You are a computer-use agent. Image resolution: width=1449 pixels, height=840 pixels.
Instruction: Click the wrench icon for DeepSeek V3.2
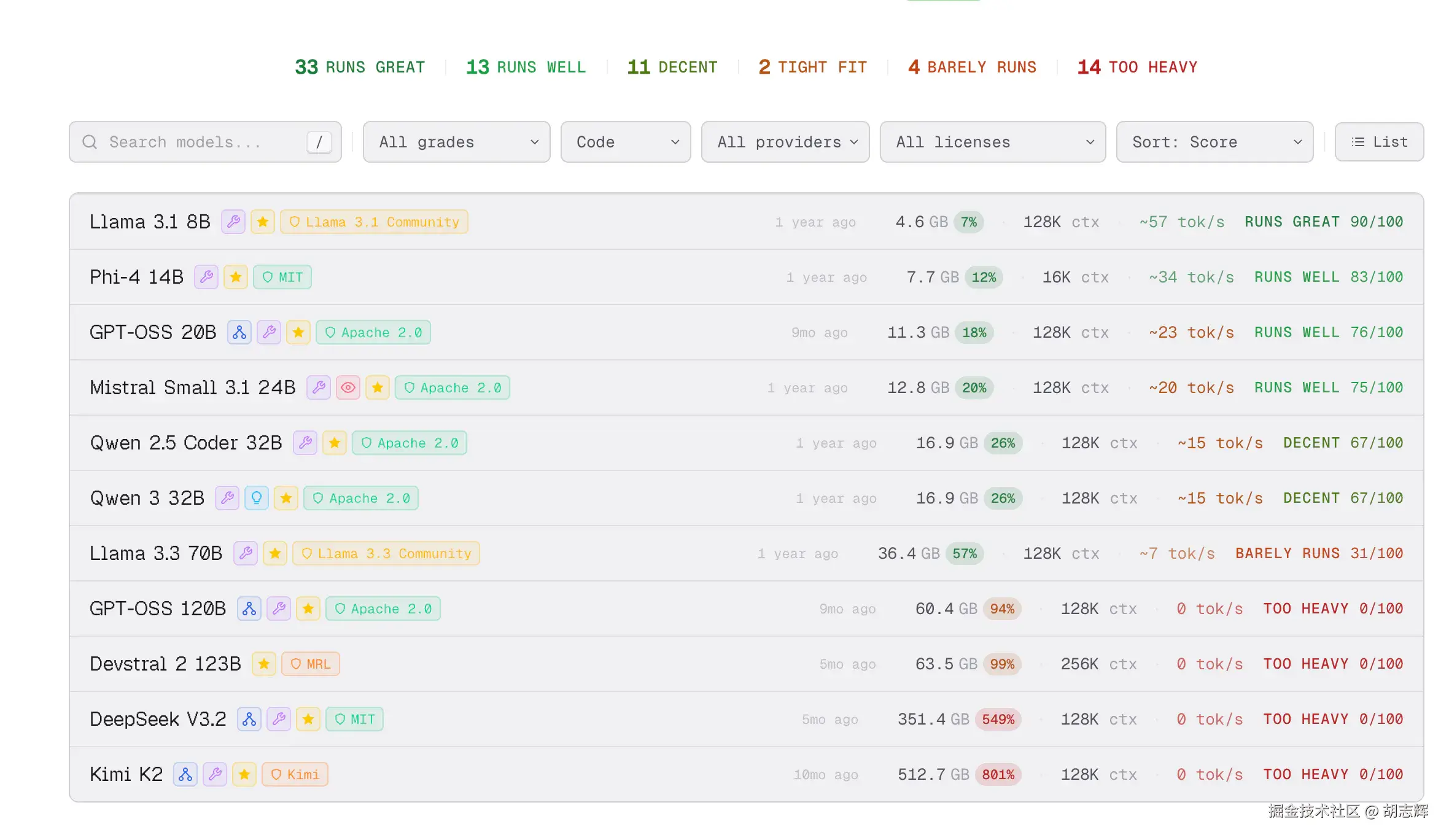[279, 719]
